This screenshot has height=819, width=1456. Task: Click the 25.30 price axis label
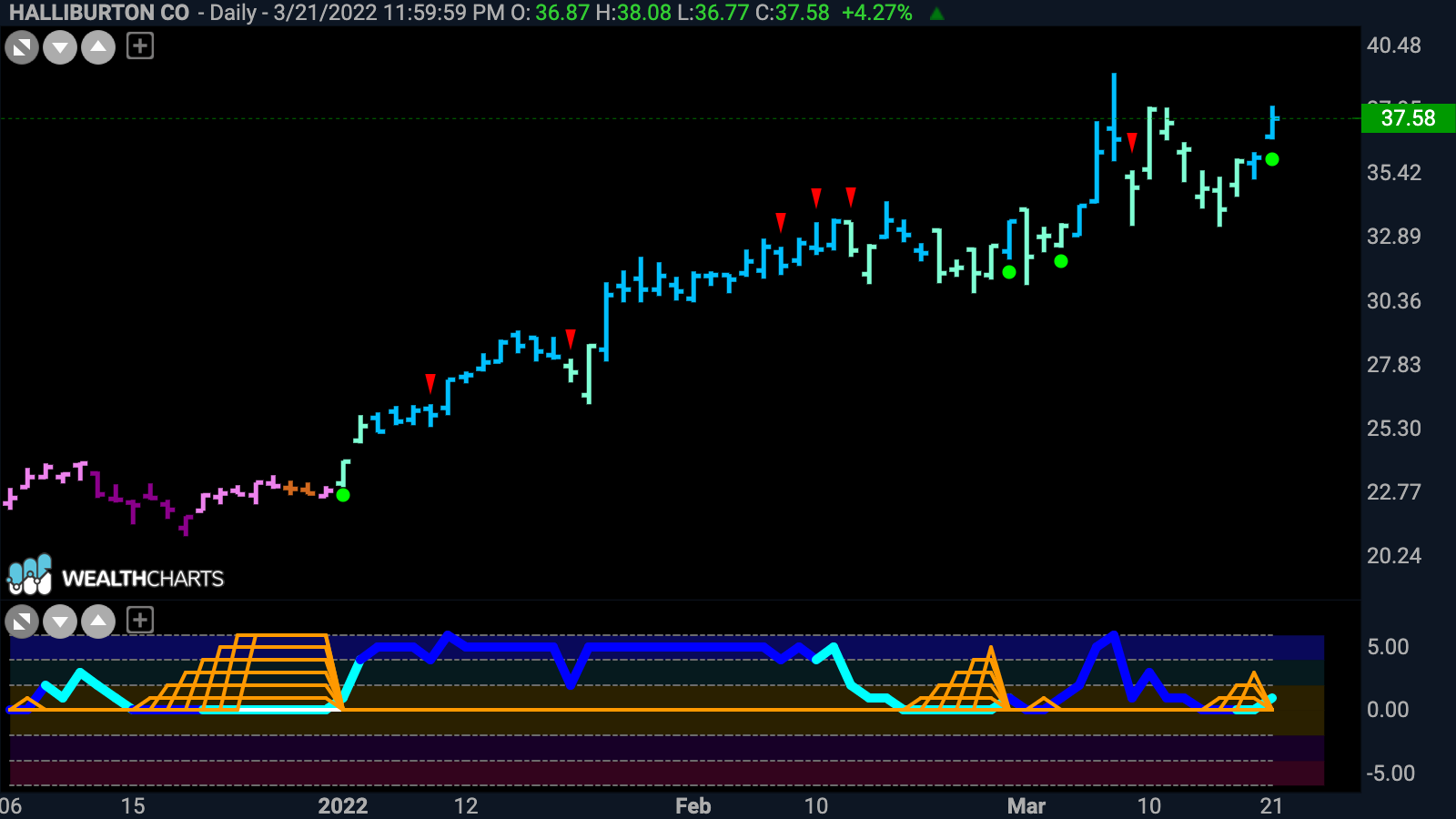click(x=1394, y=429)
